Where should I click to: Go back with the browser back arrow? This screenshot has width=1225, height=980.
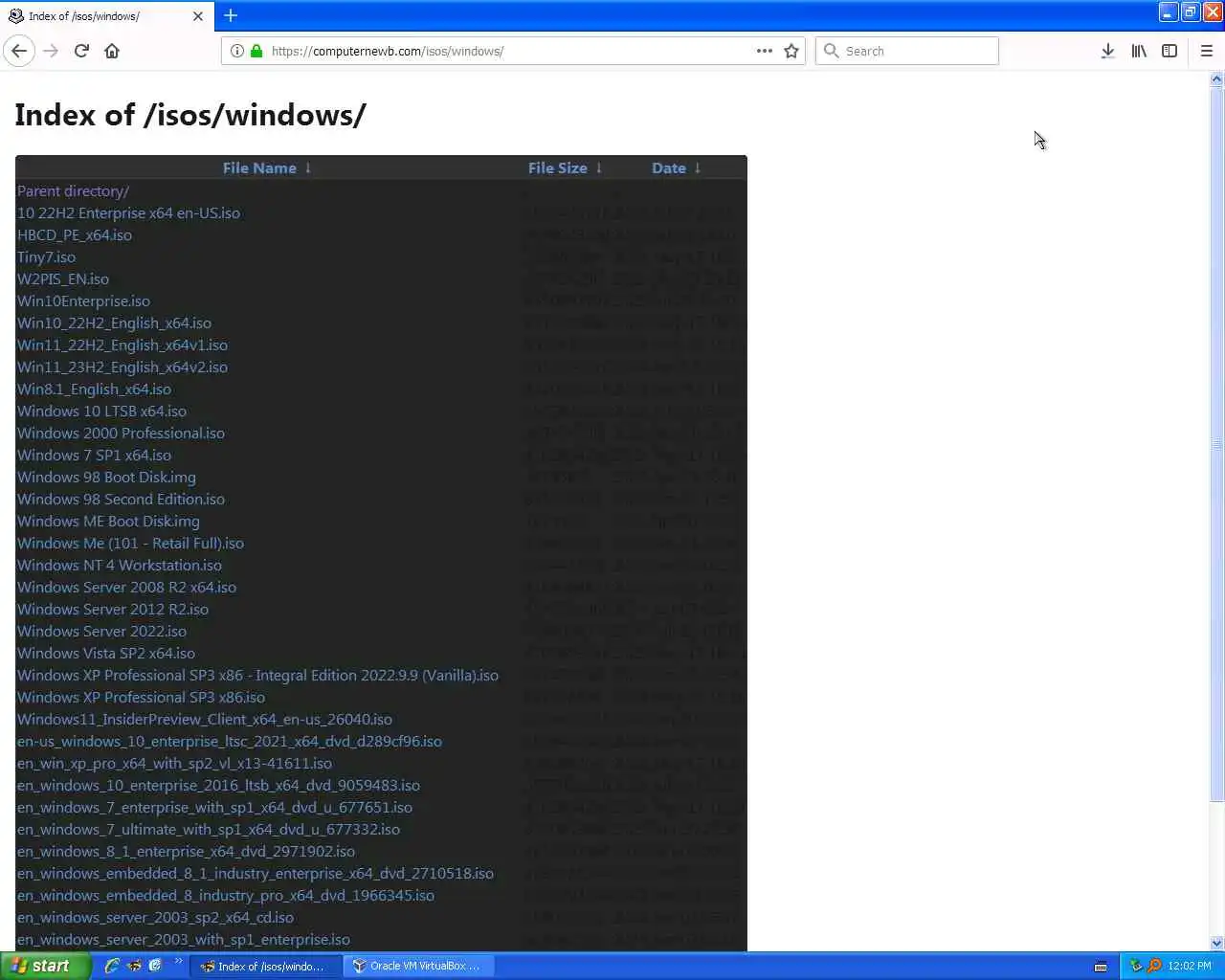19,51
